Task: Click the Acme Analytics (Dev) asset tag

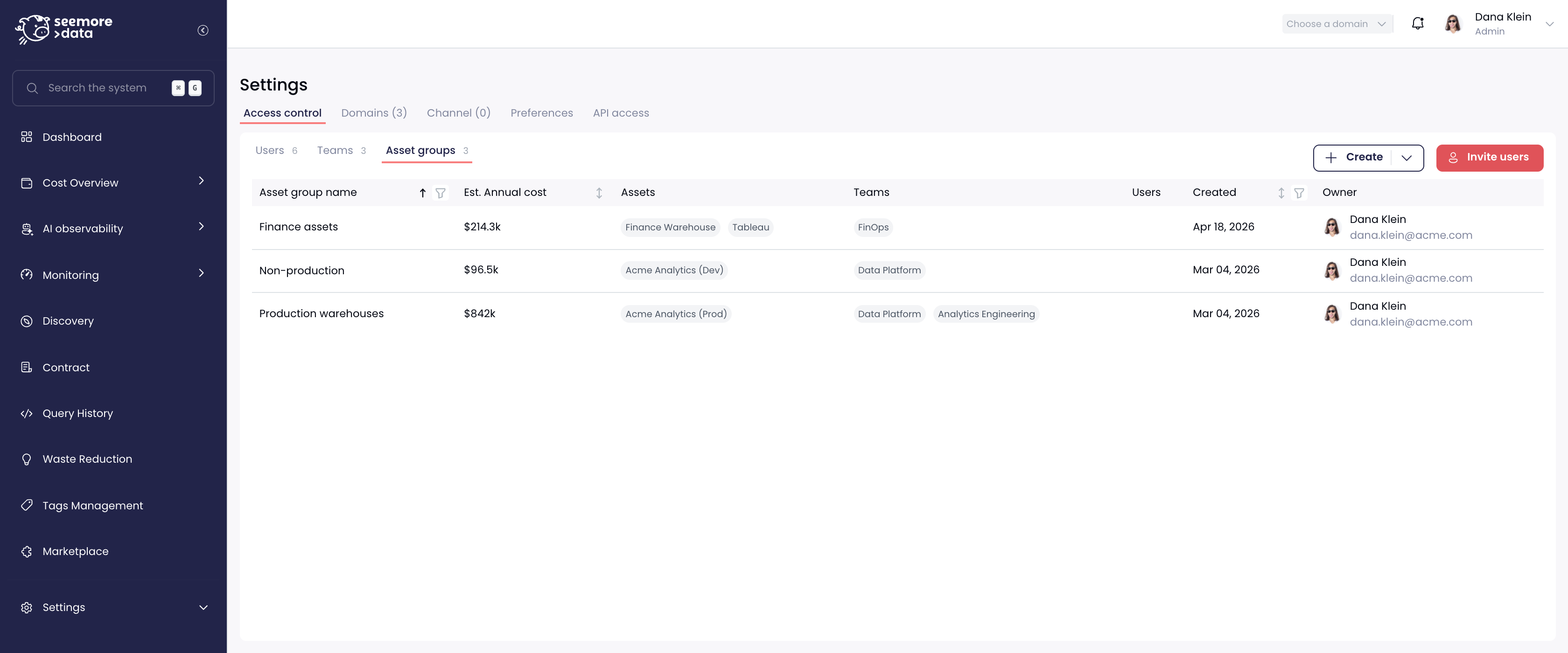Action: coord(674,270)
